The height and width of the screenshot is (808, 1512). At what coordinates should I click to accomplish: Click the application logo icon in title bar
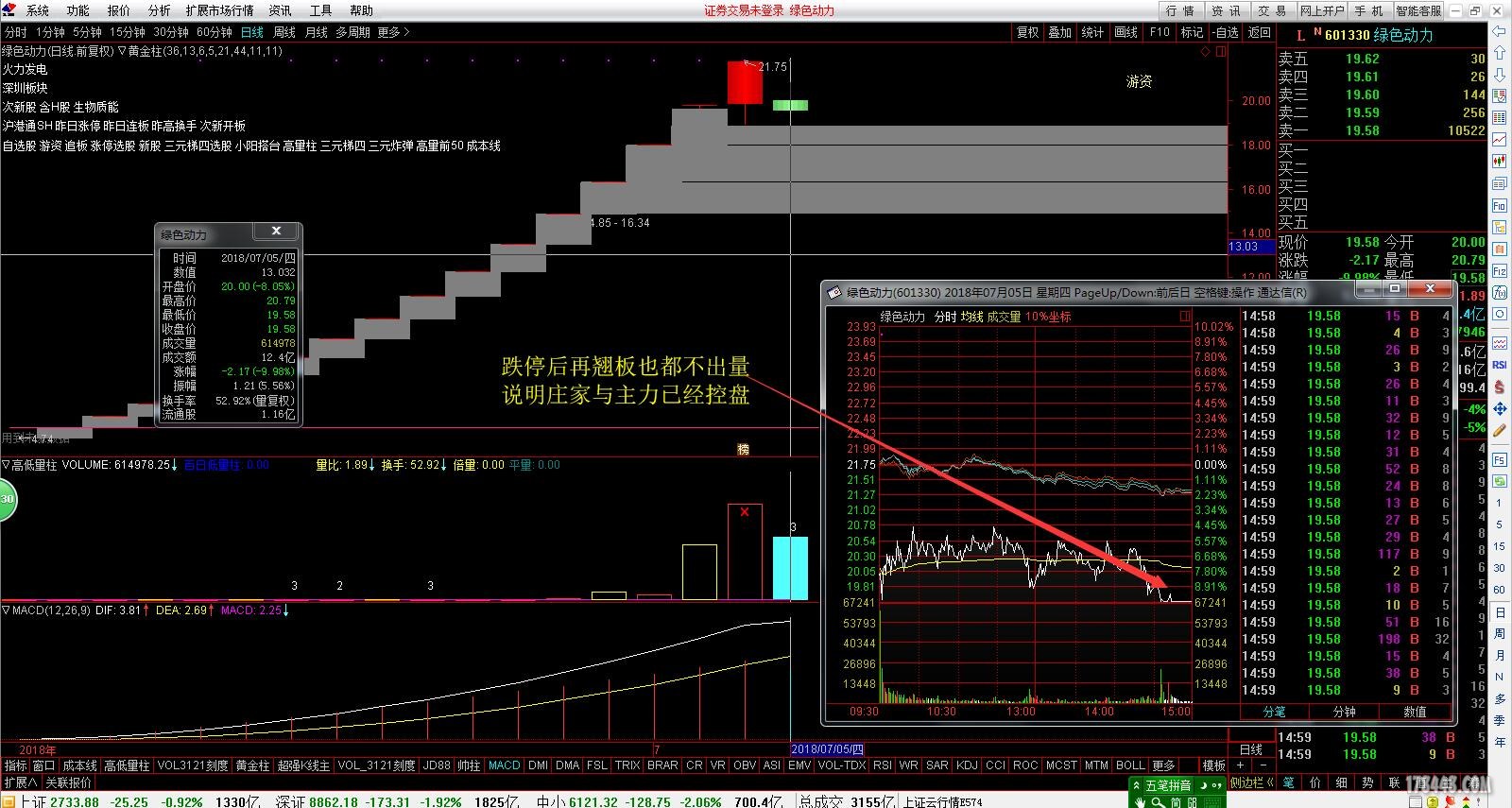(x=9, y=10)
